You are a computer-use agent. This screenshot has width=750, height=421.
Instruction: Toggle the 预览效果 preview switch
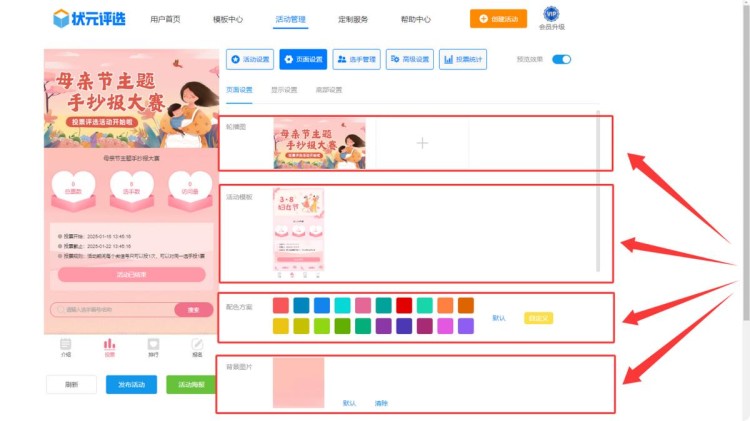pos(561,60)
